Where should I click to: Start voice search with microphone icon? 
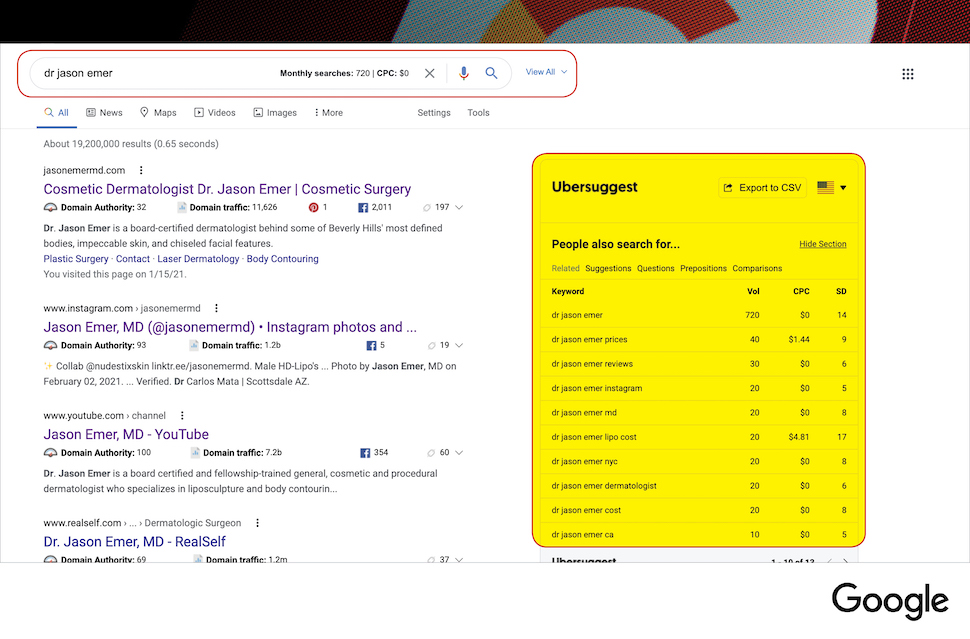463,73
